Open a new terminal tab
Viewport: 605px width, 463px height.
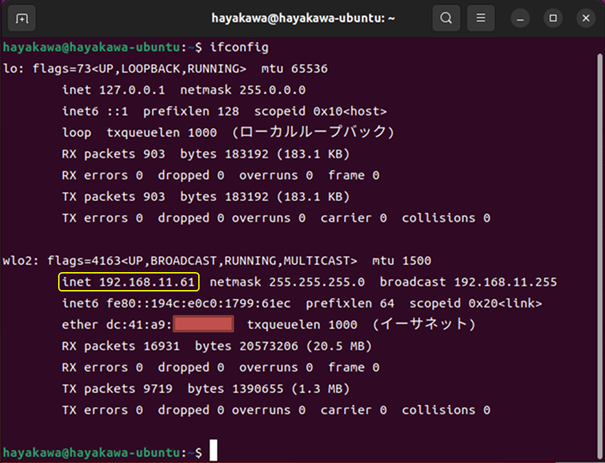coord(23,18)
